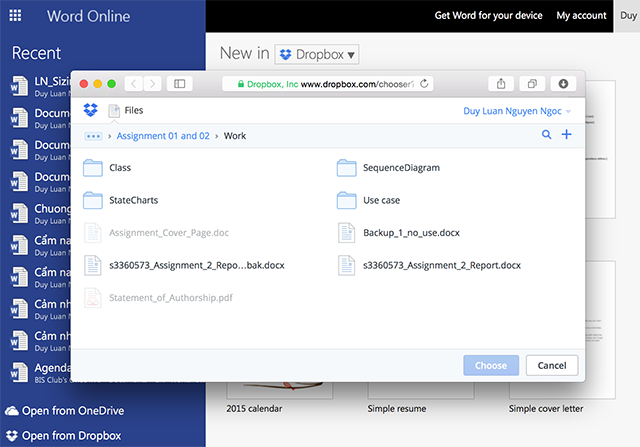This screenshot has height=447, width=640.
Task: Click the 'Word Online' title
Action: 89,16
